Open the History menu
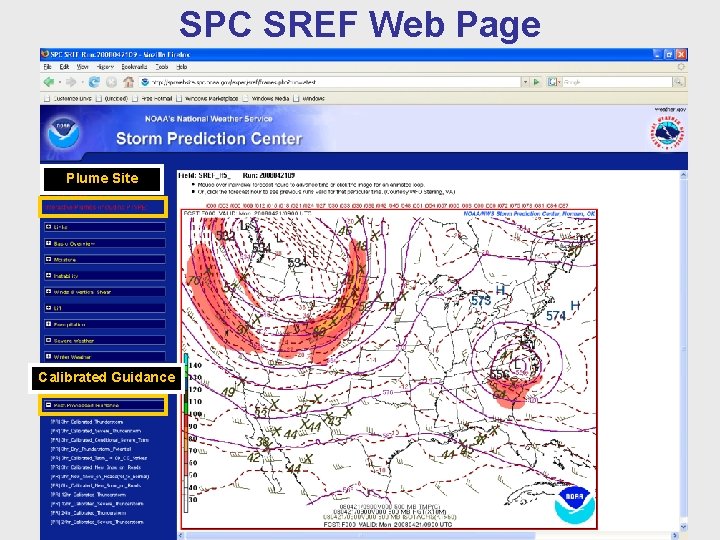The height and width of the screenshot is (540, 720). click(x=105, y=67)
